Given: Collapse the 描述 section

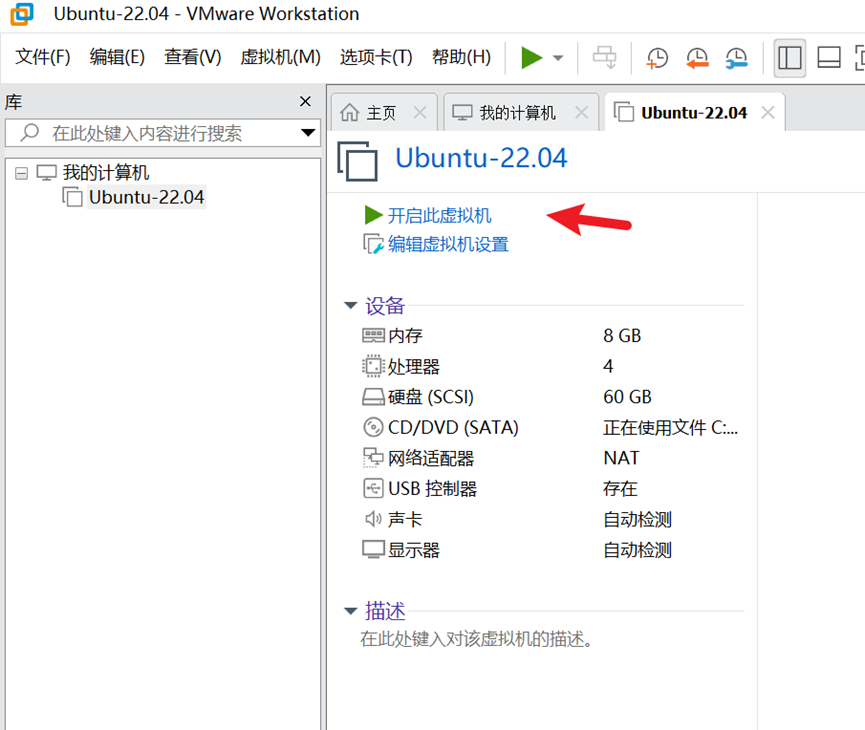Looking at the screenshot, I should (350, 611).
